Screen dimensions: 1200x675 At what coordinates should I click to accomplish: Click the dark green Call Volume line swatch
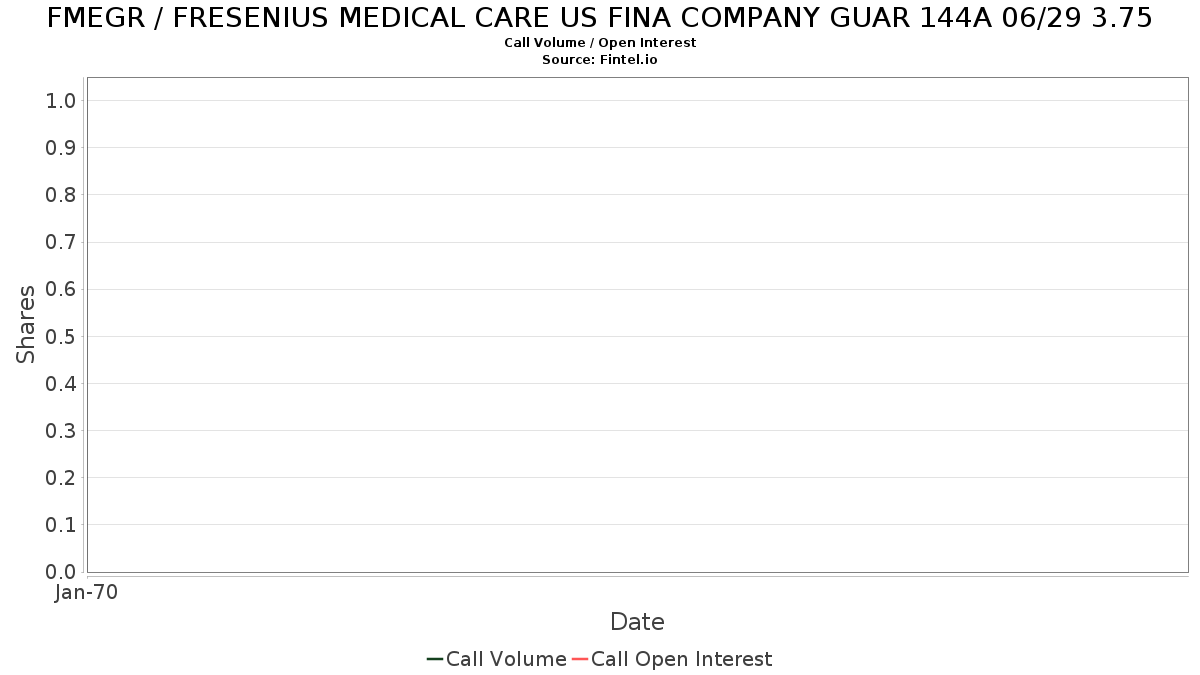pos(435,659)
